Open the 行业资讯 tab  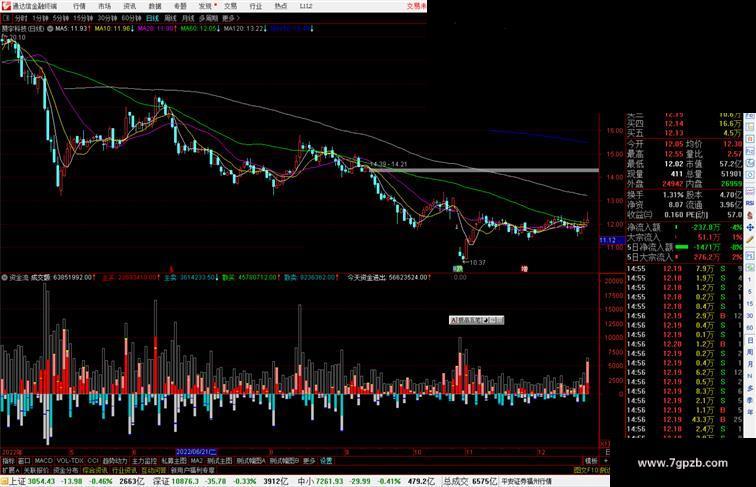pos(124,470)
